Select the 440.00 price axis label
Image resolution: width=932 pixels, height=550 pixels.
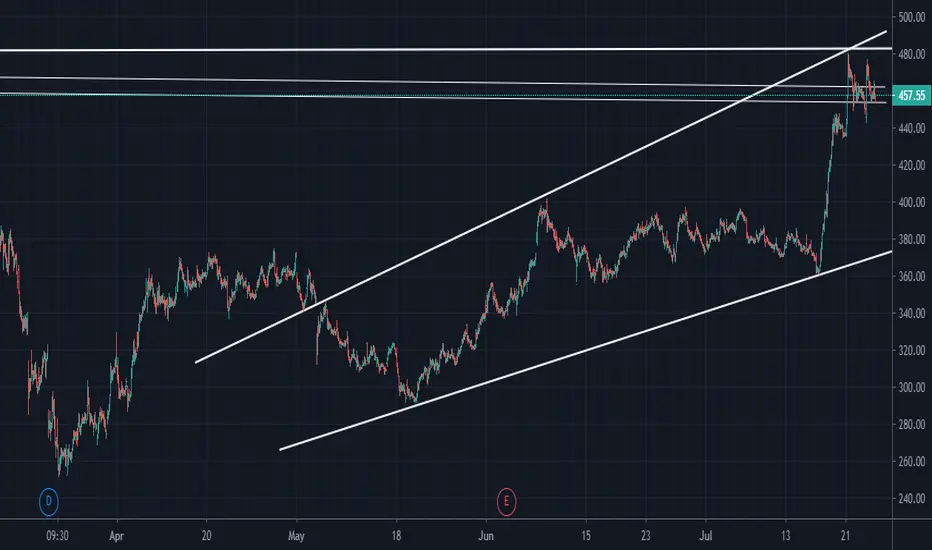(x=912, y=128)
